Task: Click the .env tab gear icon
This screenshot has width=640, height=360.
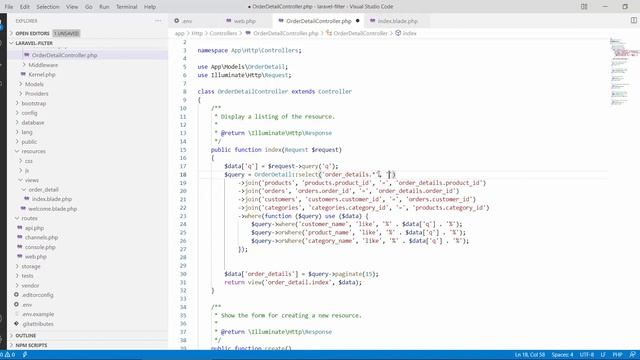Action: pos(177,21)
